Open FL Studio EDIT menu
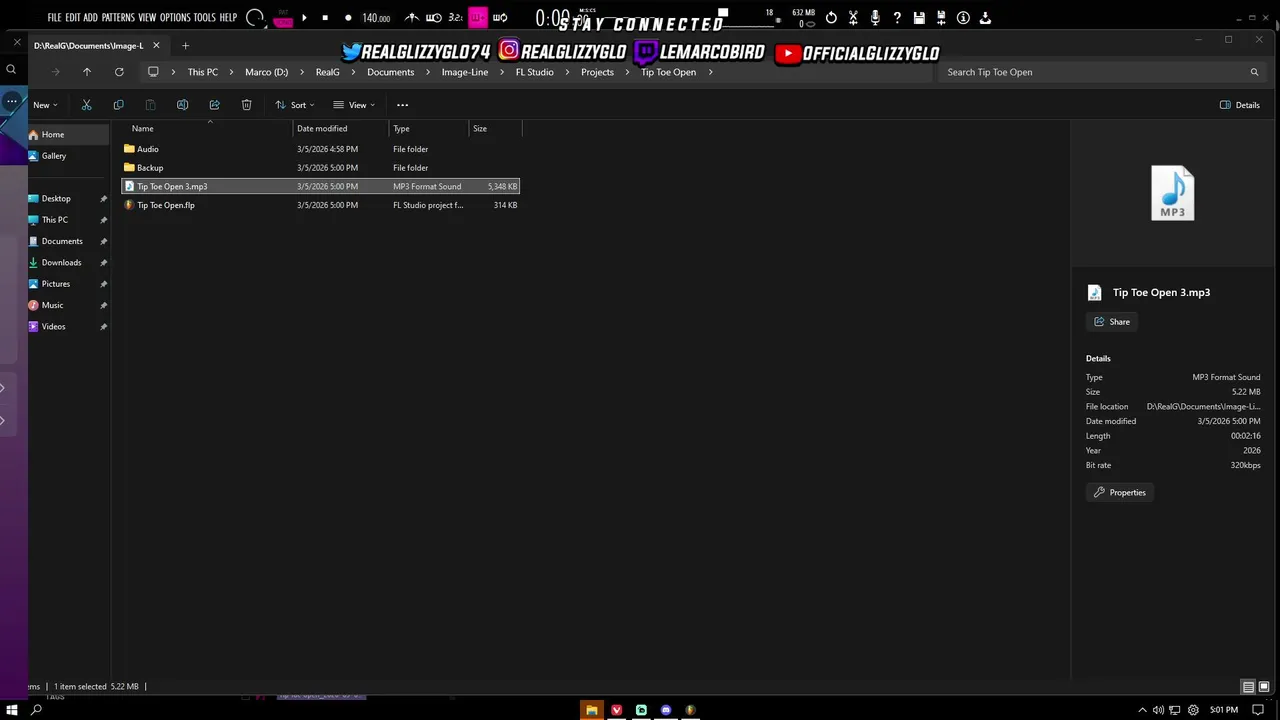 [x=73, y=18]
